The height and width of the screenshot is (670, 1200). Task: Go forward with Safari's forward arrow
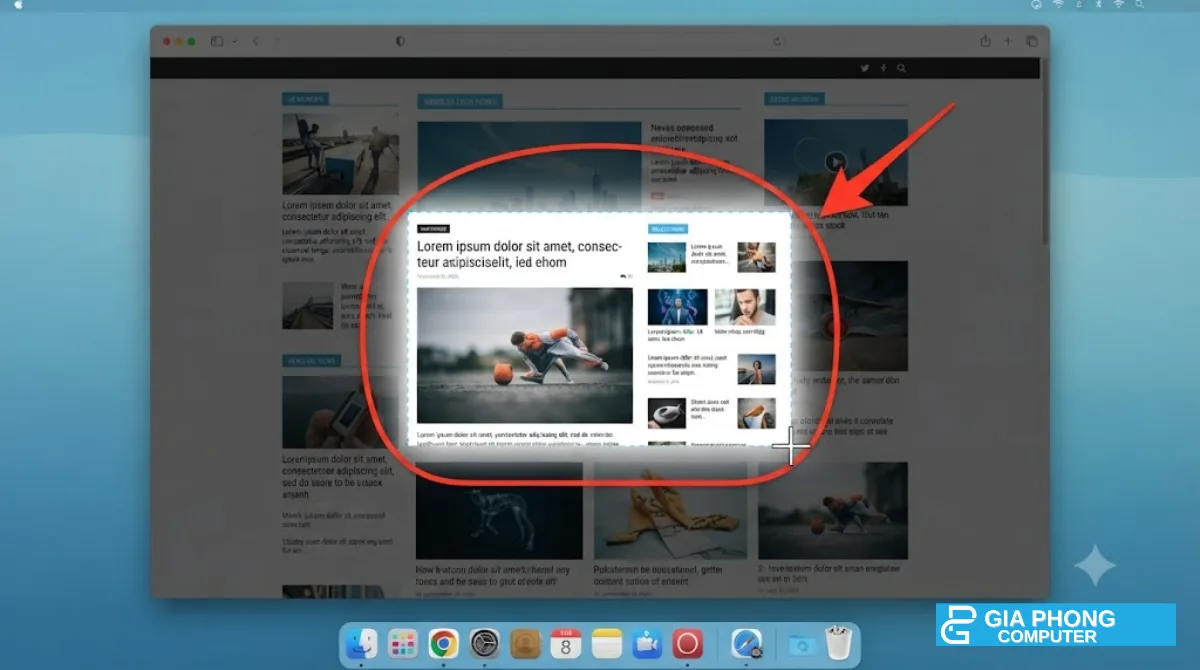277,41
